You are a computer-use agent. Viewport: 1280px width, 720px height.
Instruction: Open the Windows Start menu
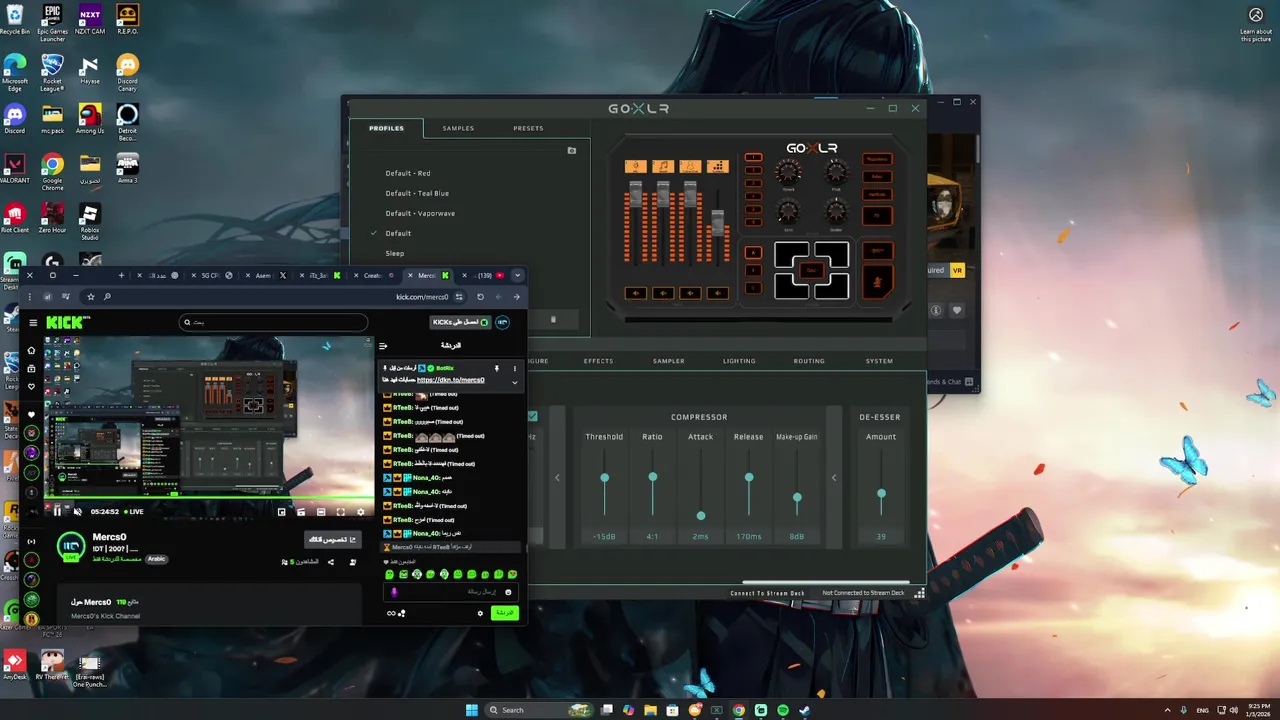point(471,710)
